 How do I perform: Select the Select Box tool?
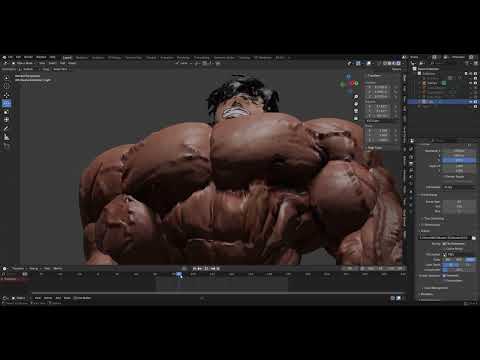click(6, 78)
